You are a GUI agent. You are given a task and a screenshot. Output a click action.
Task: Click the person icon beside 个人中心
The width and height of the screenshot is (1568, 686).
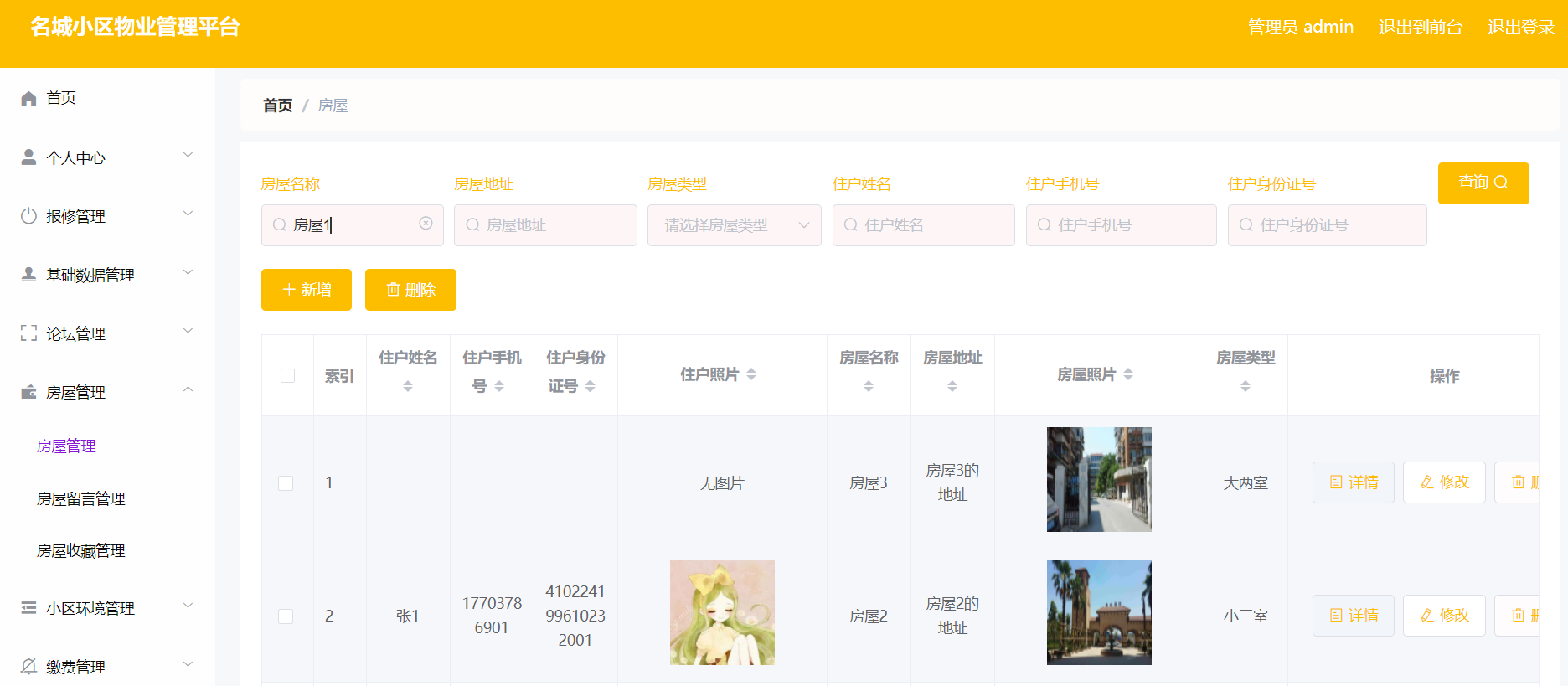click(28, 157)
